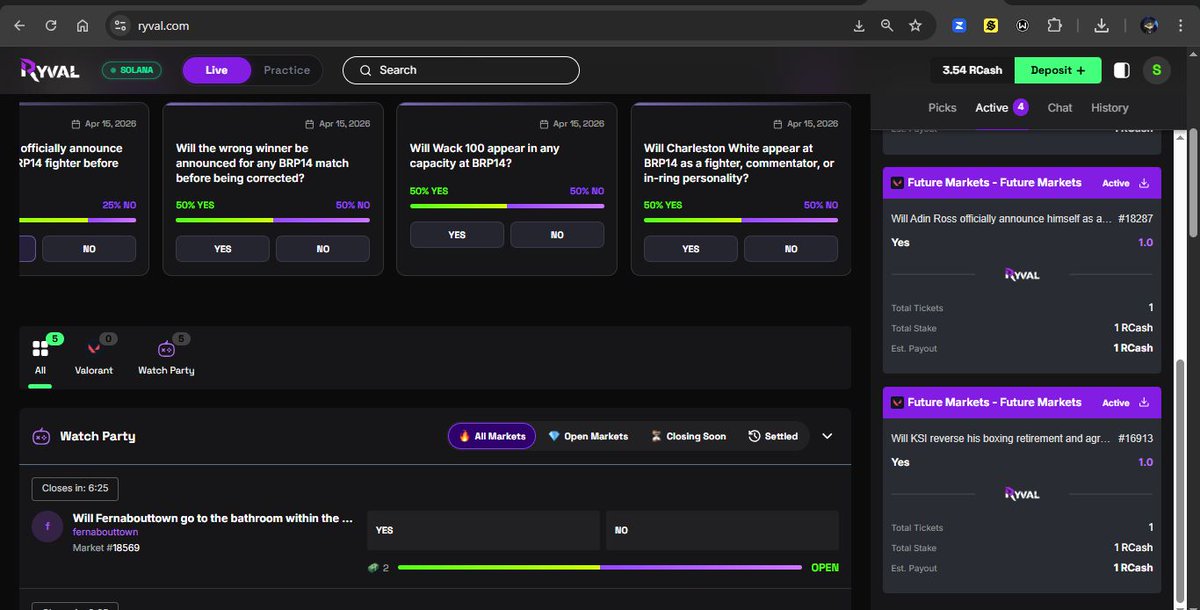
Task: Pick YES on Fernabouttown bathroom market
Action: coord(484,530)
